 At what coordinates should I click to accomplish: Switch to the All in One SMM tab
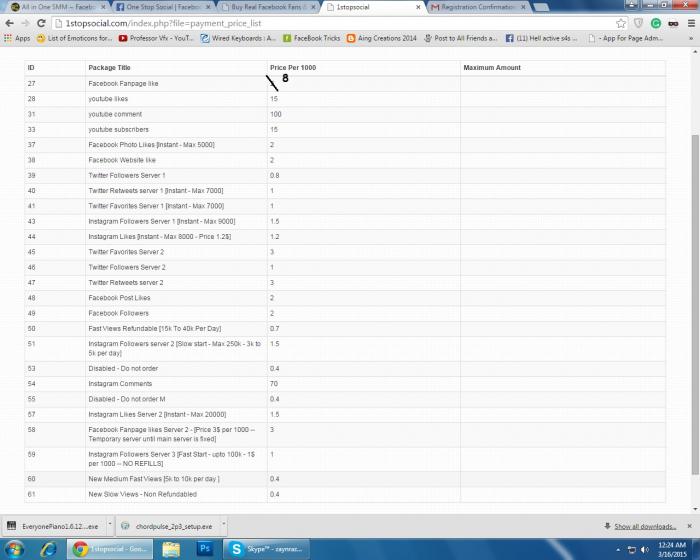[x=58, y=7]
